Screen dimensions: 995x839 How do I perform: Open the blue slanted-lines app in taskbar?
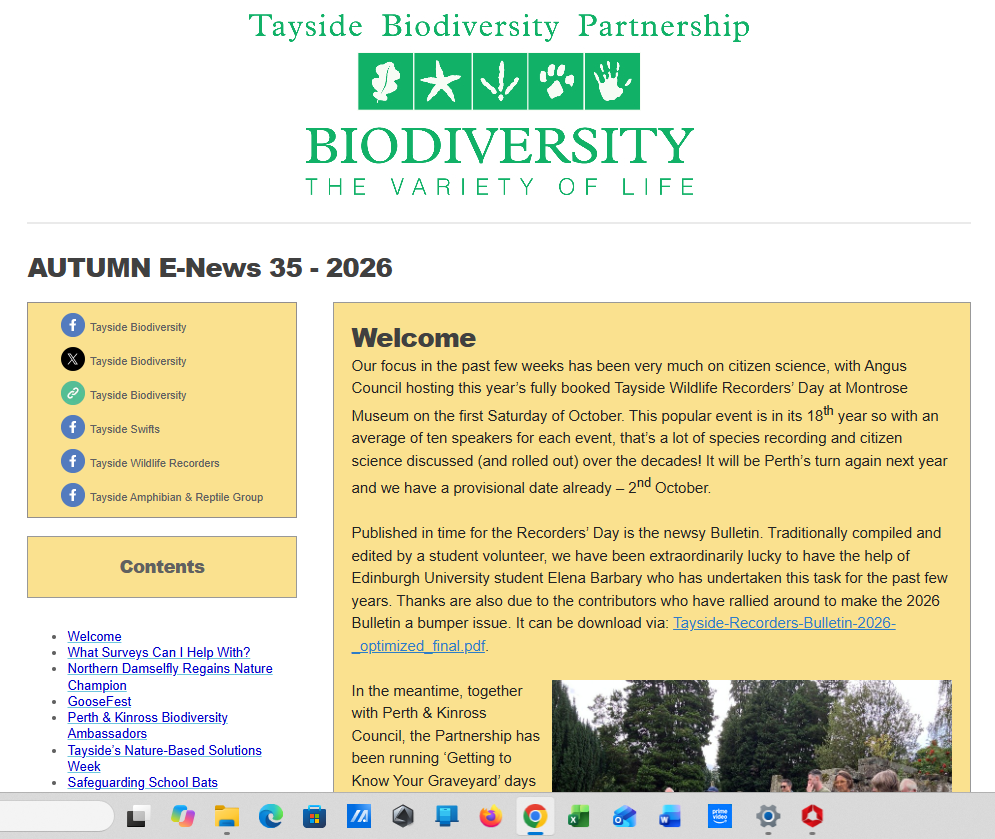[359, 817]
